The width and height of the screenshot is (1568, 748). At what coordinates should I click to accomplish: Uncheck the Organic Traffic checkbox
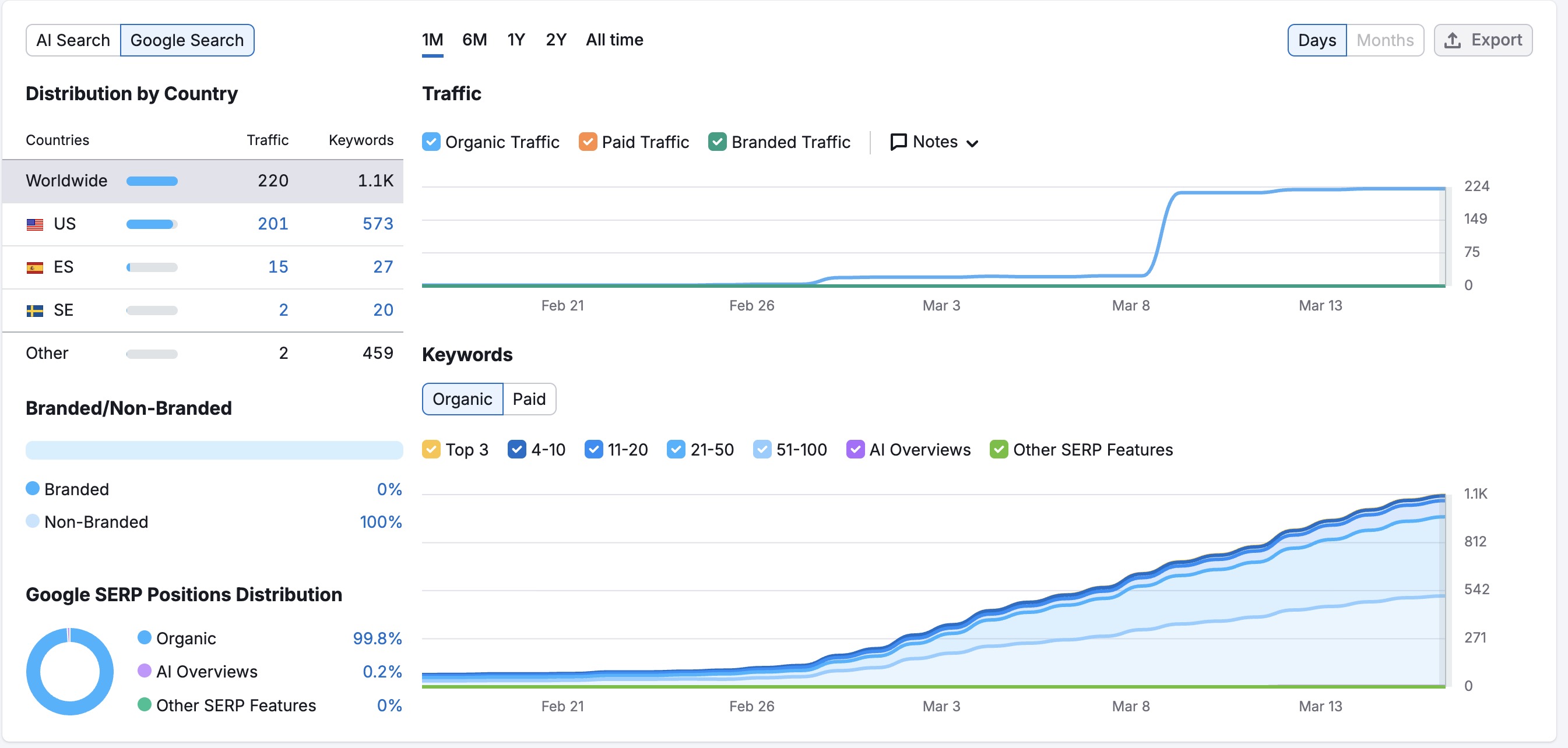(x=431, y=142)
